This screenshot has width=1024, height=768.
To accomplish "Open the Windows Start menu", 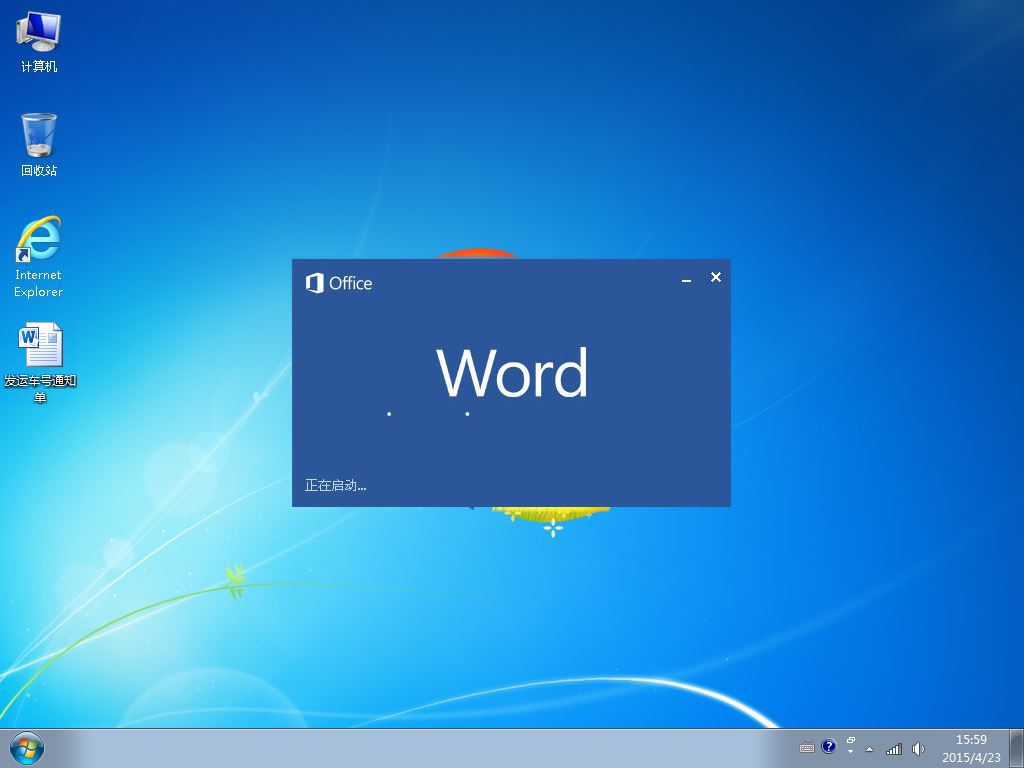I will pyautogui.click(x=27, y=748).
